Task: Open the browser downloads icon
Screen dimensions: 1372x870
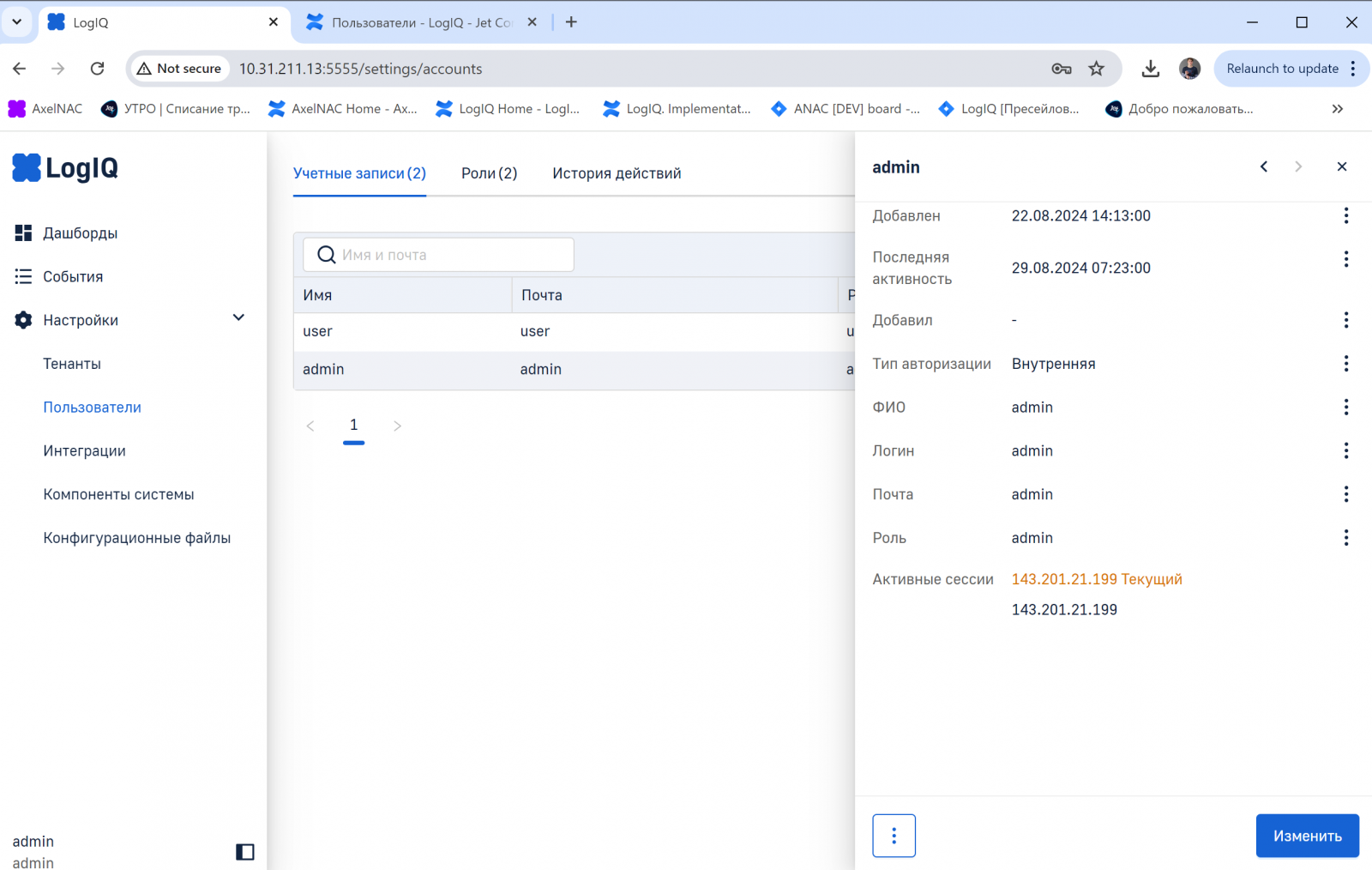Action: 1150,69
